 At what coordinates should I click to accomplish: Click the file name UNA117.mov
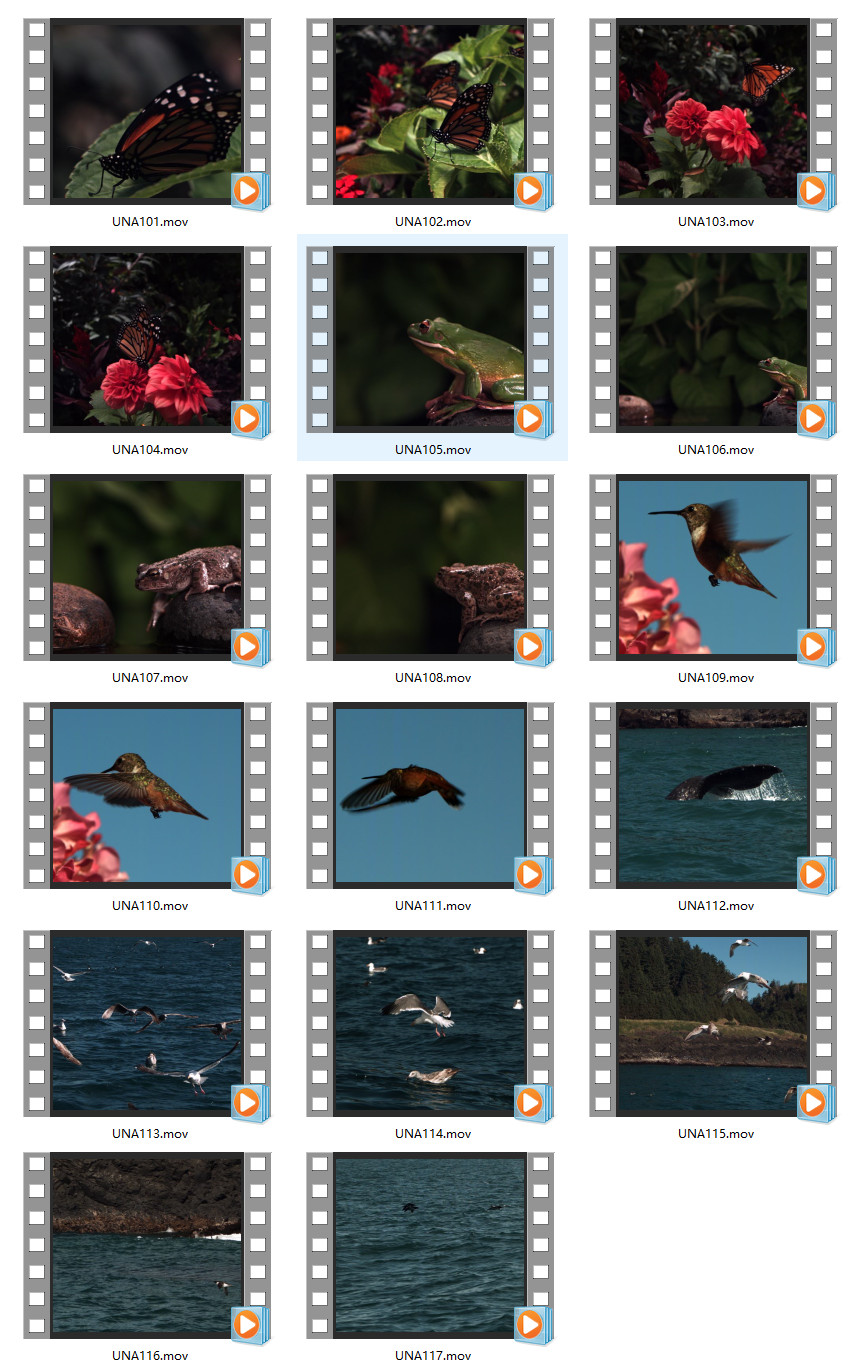coord(433,1356)
